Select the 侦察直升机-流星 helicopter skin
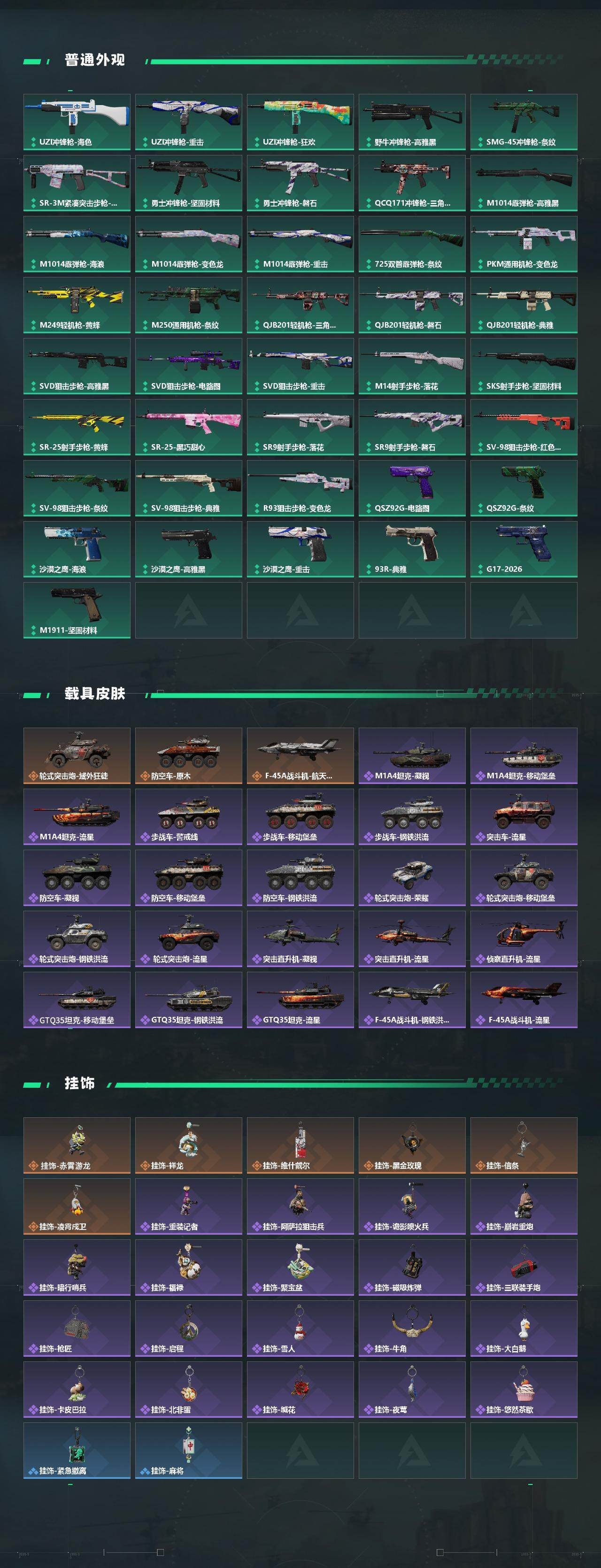This screenshot has width=601, height=1568. pyautogui.click(x=524, y=938)
